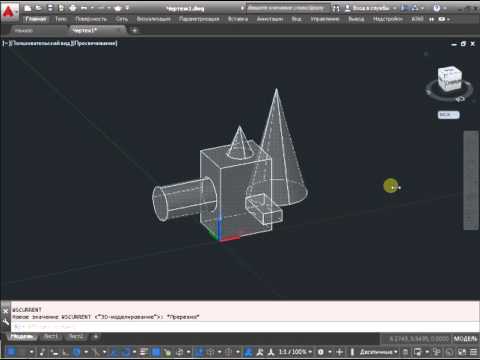Switch to the Главная ribbon tab
480x360 pixels.
coord(35,19)
